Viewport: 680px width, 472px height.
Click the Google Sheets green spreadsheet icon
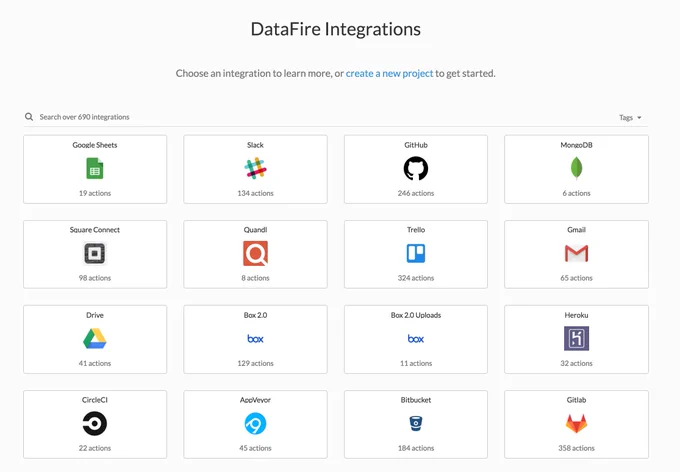click(x=95, y=168)
